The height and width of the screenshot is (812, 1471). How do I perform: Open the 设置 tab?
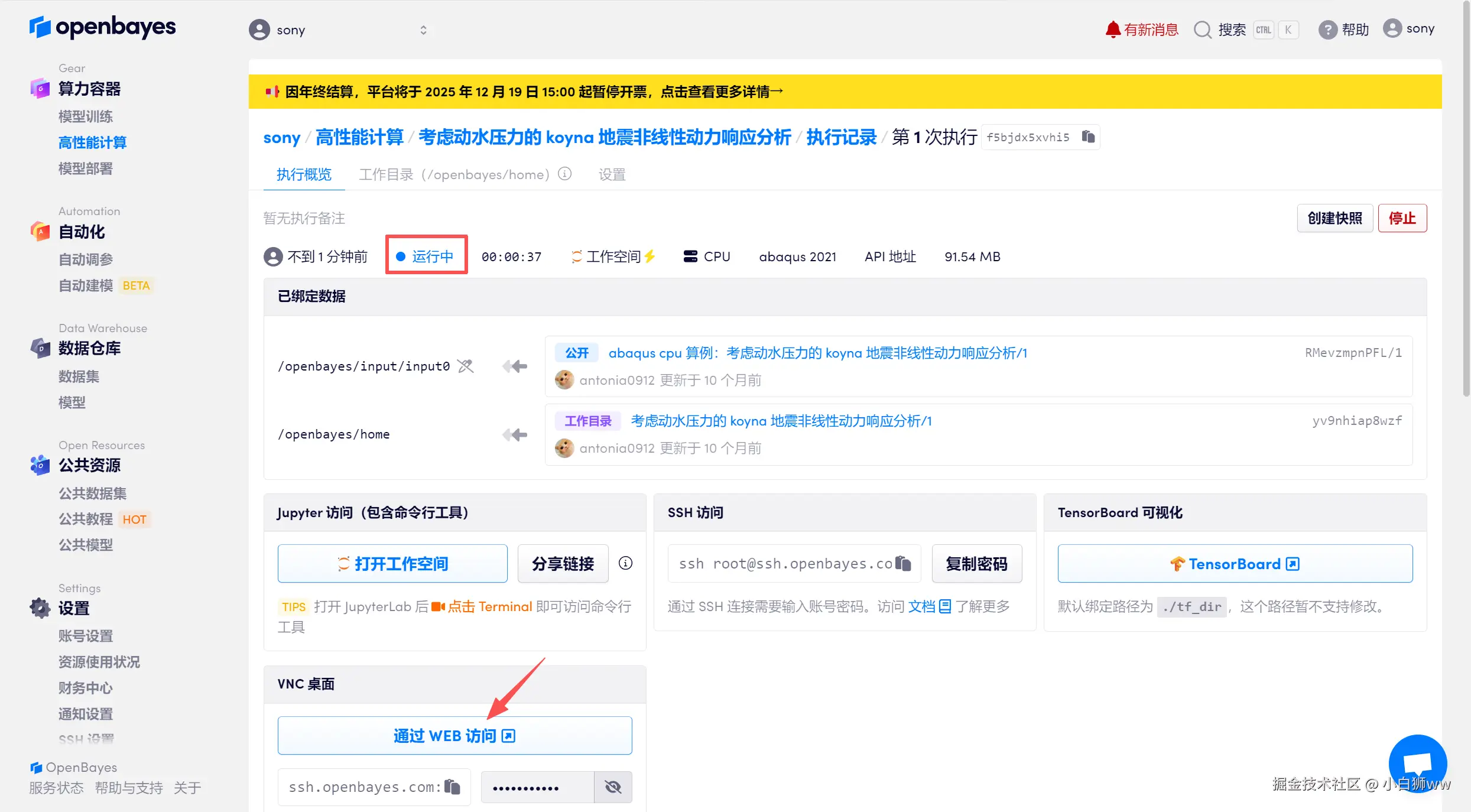612,174
